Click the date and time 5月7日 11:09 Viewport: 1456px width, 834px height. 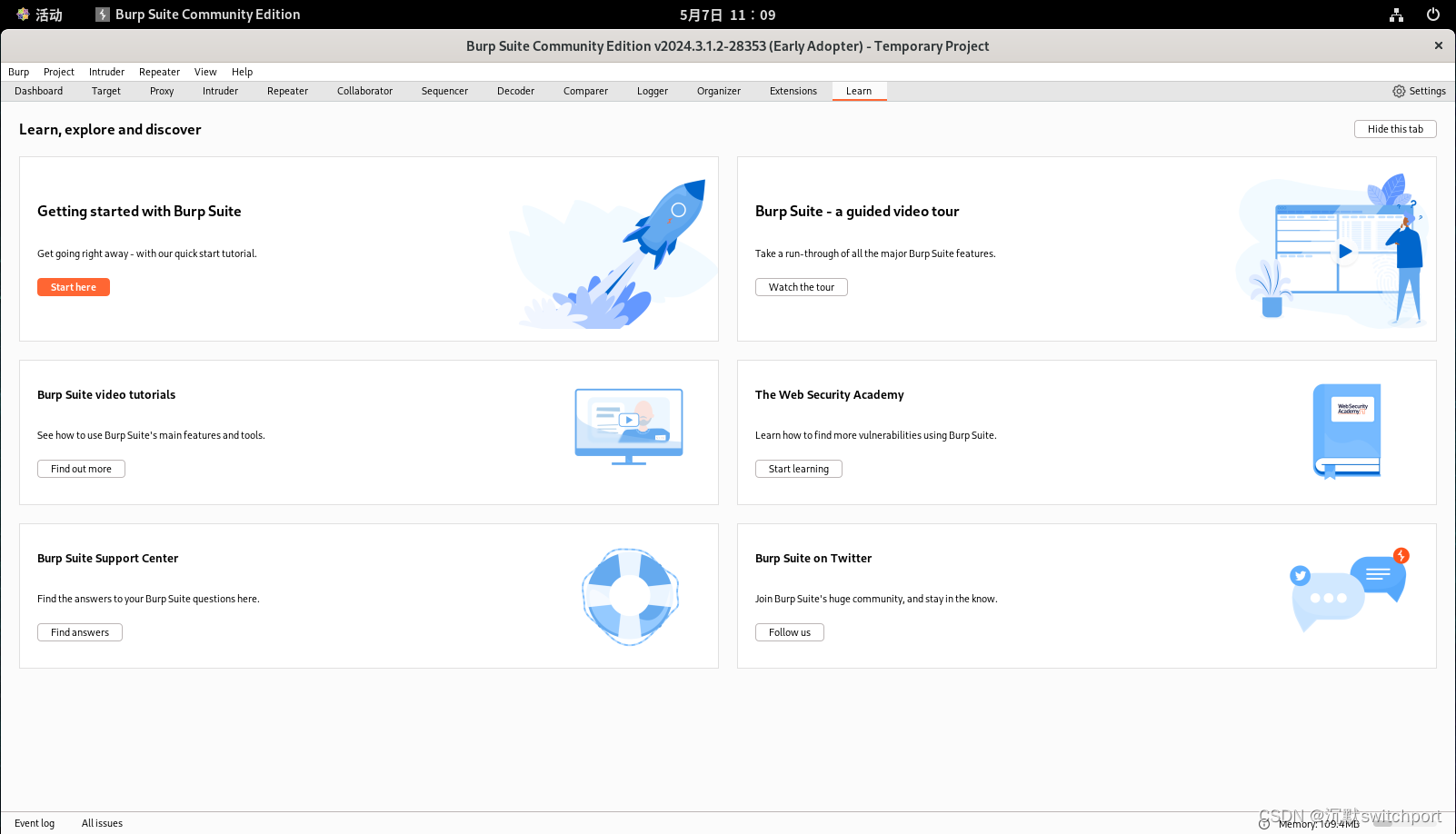[x=728, y=15]
